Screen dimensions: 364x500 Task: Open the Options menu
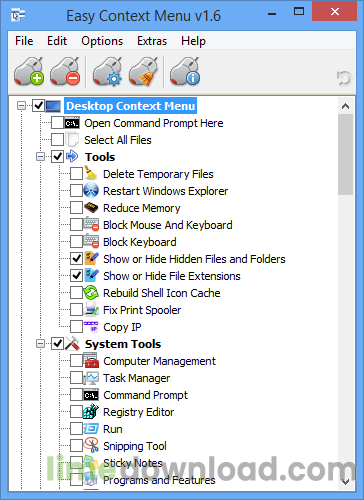coord(102,41)
